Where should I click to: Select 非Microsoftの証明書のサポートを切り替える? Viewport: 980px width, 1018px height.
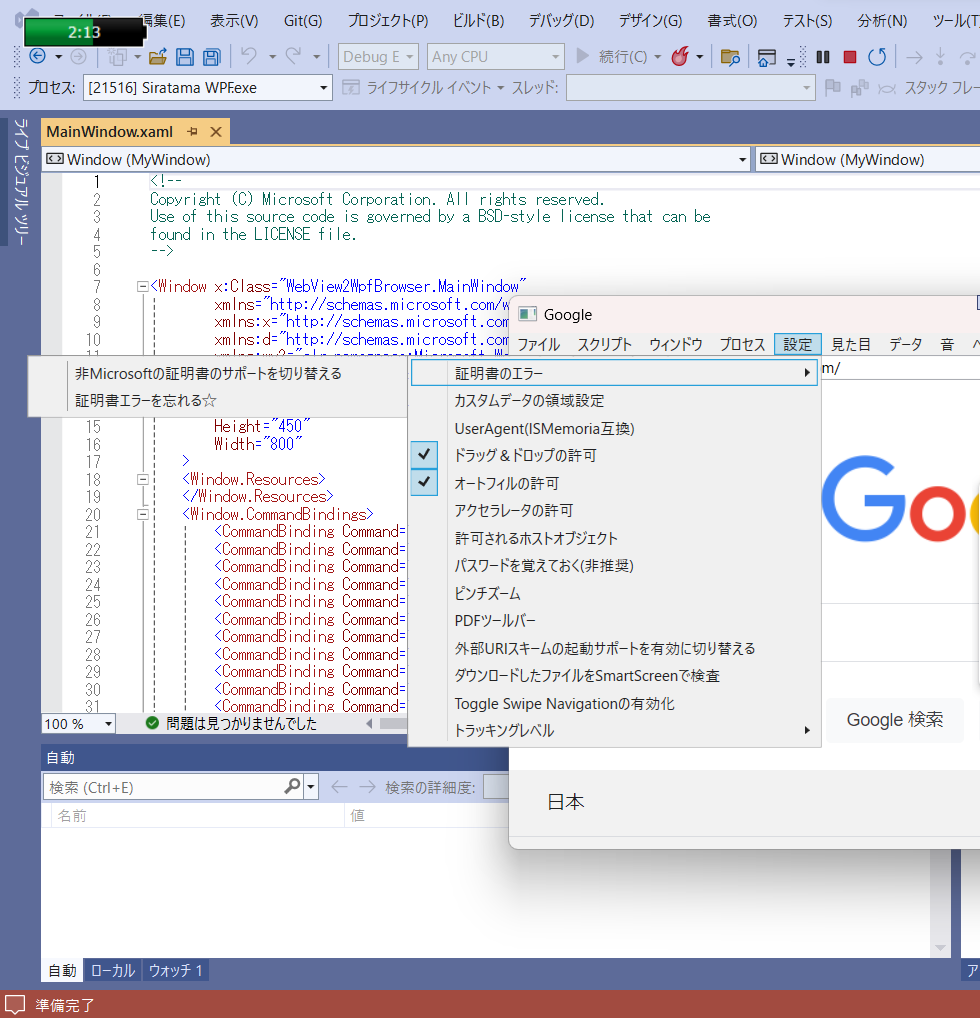pyautogui.click(x=218, y=373)
